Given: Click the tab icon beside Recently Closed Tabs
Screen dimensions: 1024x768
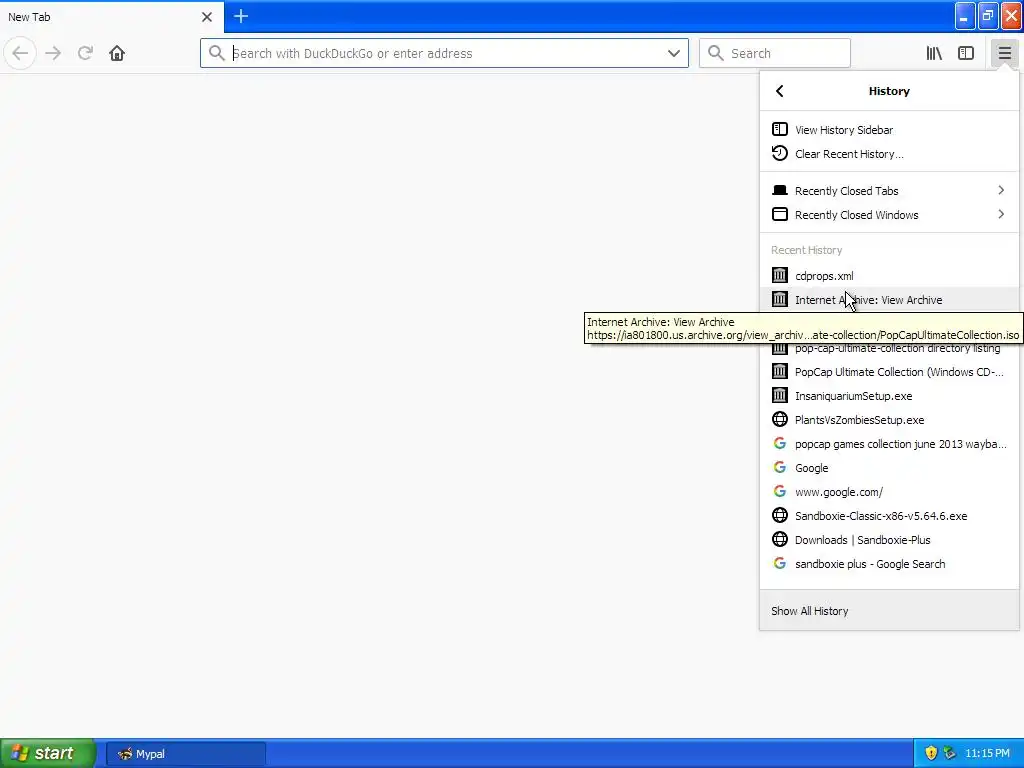Looking at the screenshot, I should pyautogui.click(x=780, y=190).
